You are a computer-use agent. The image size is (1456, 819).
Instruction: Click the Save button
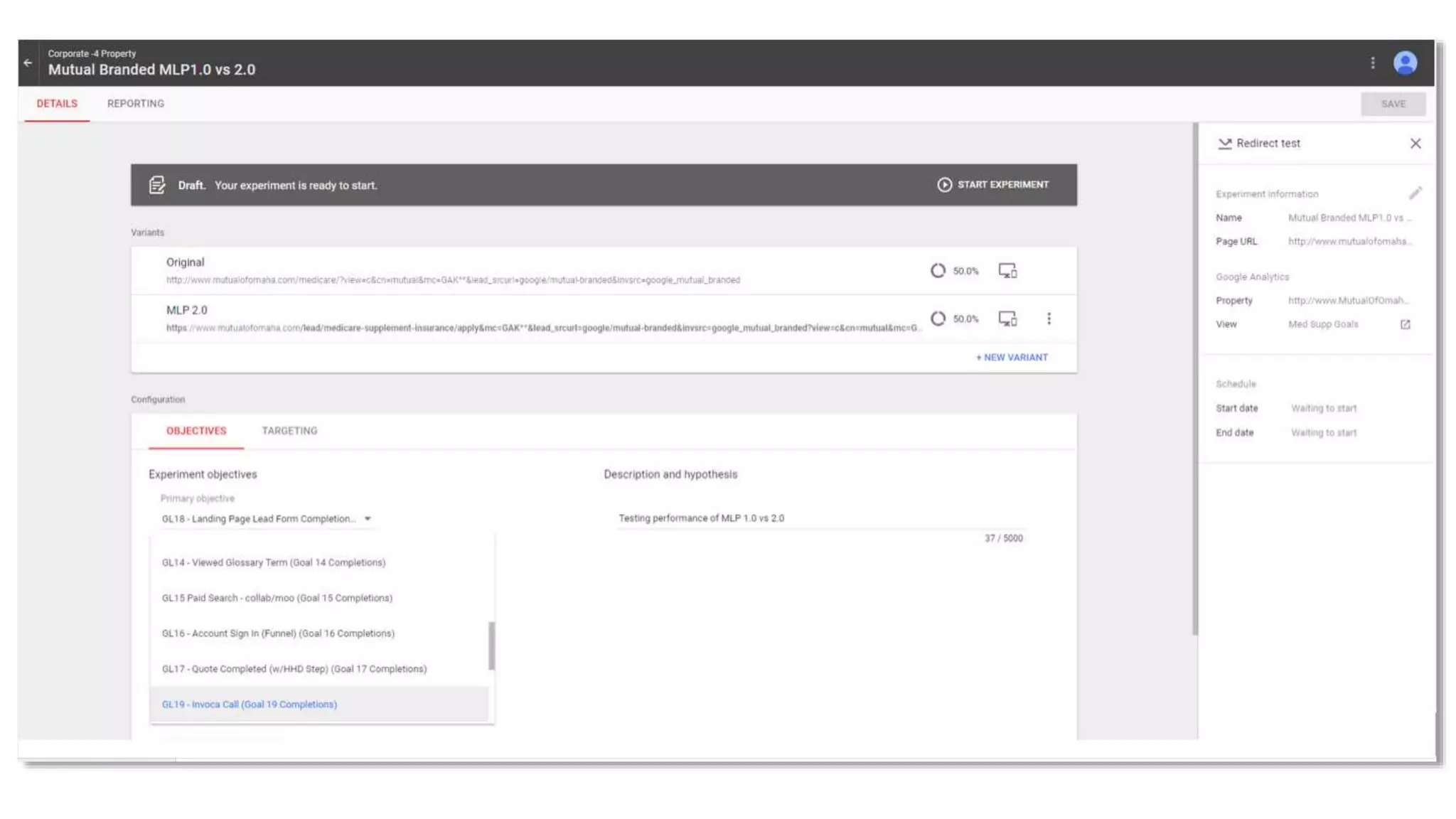1393,104
